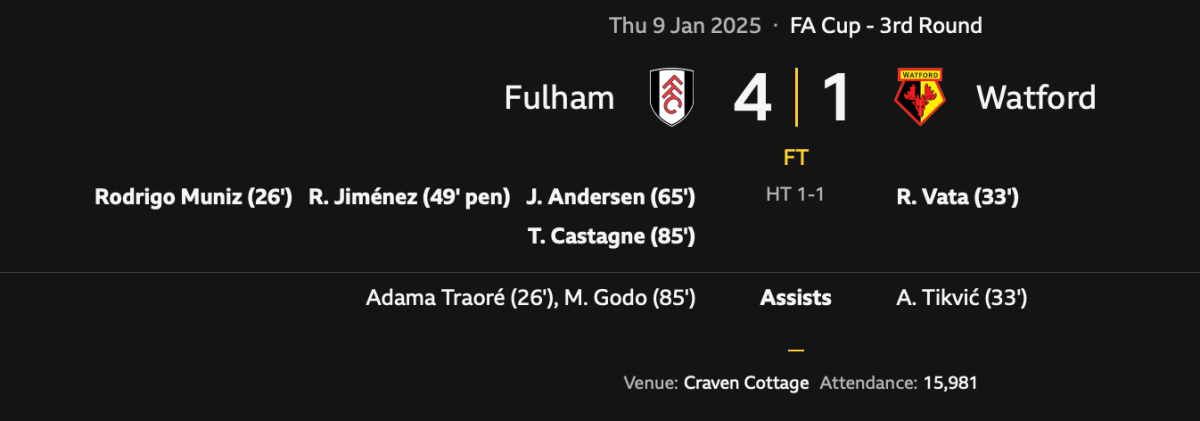Viewport: 1200px width, 421px height.
Task: Click T. Castagne (85') scorer entry
Action: pyautogui.click(x=610, y=237)
